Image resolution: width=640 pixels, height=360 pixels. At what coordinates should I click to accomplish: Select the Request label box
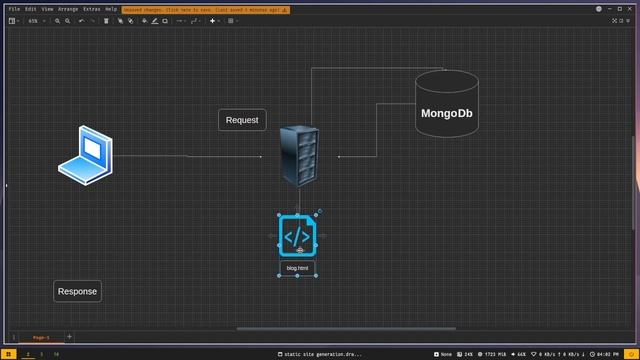(x=242, y=120)
